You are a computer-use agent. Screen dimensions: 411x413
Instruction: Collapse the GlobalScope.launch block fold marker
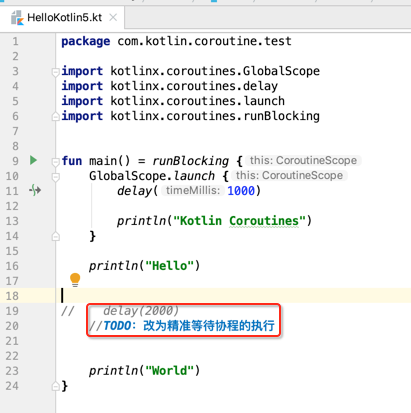tap(56, 177)
